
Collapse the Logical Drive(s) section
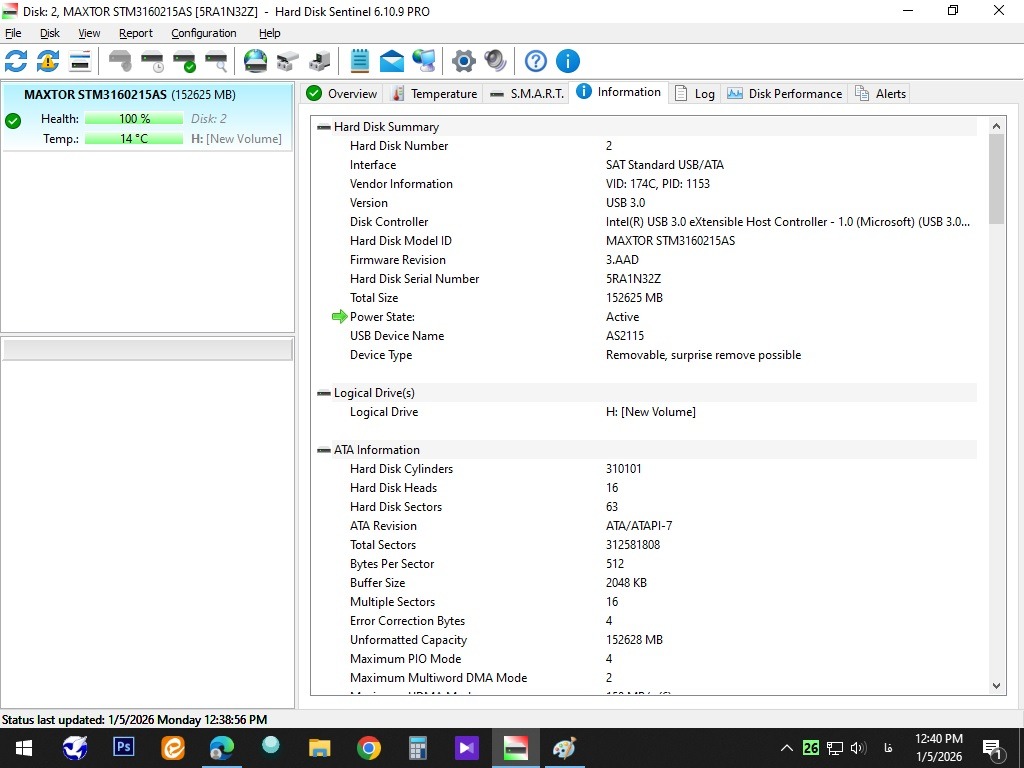pos(323,393)
